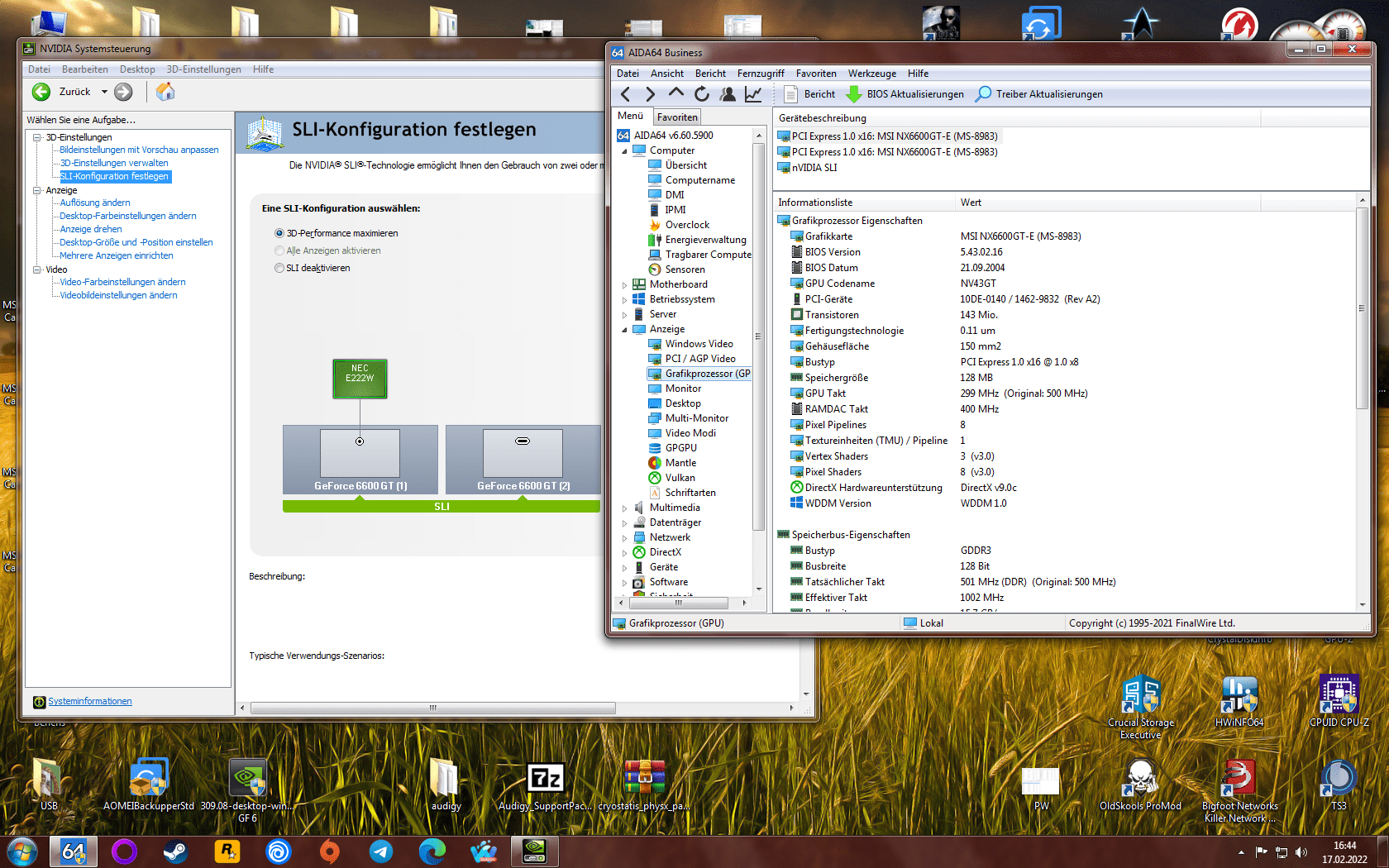Open the AIDA64 graph chart icon
The height and width of the screenshot is (868, 1389).
click(753, 94)
